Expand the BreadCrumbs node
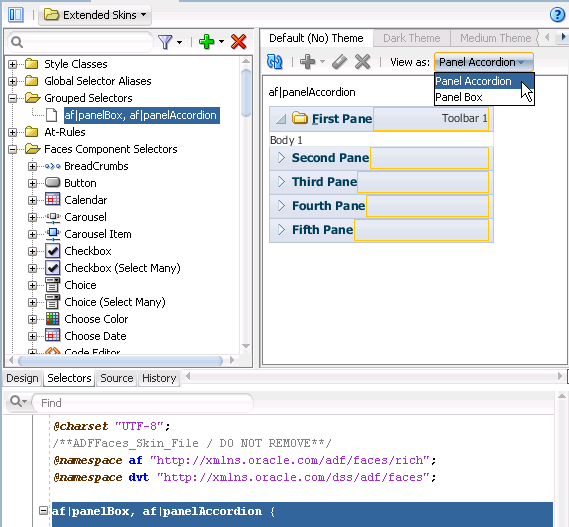The height and width of the screenshot is (527, 569). click(32, 166)
